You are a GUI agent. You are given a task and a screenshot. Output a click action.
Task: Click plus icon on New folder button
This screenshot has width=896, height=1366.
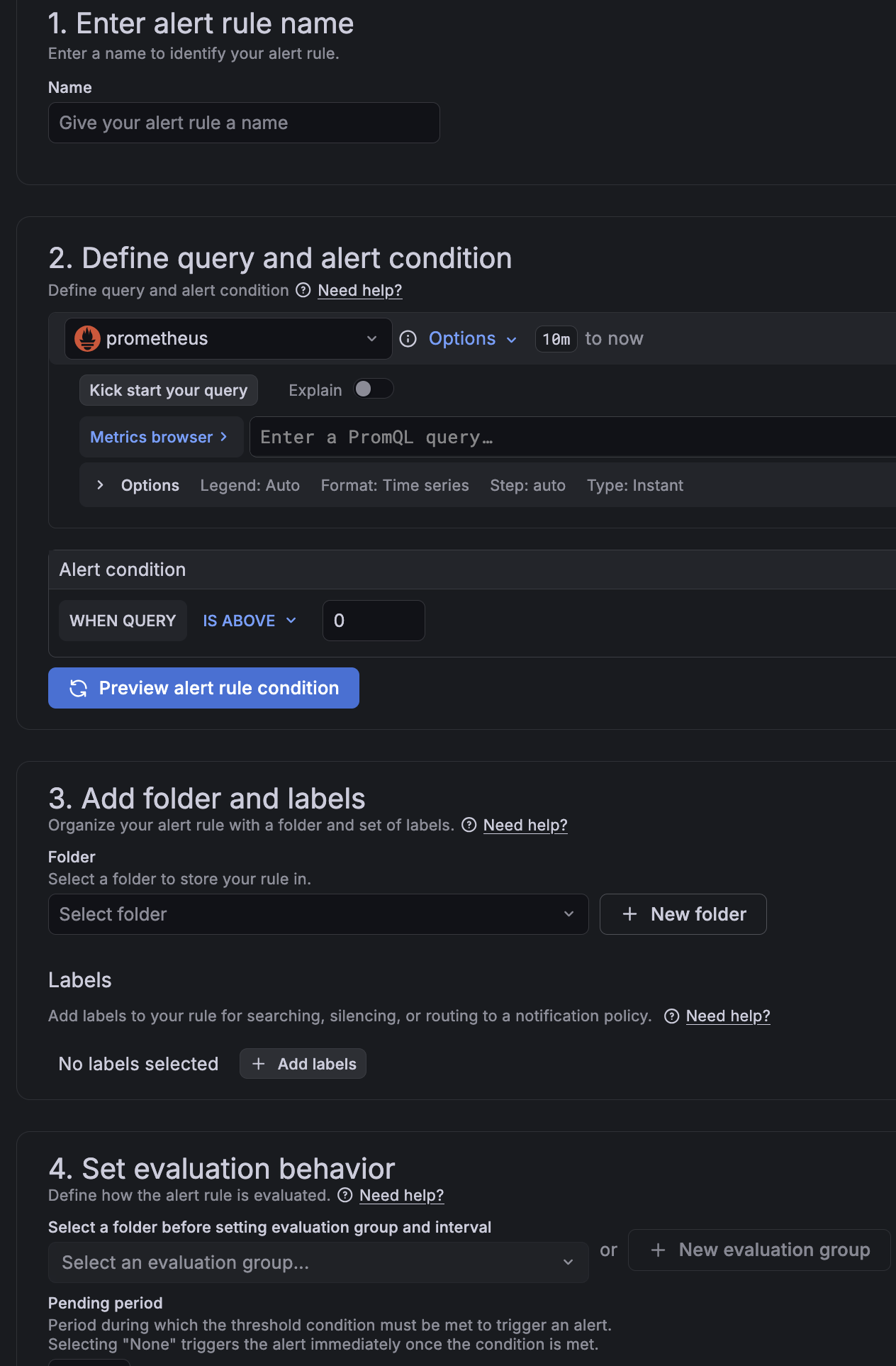coord(629,914)
